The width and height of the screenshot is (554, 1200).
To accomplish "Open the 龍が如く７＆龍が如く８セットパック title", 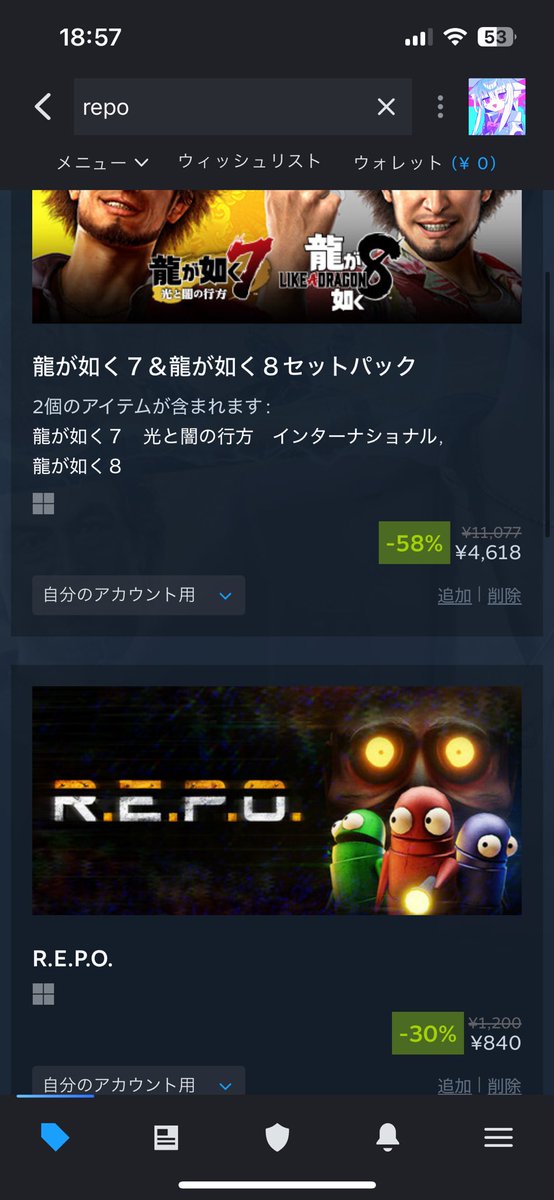I will tap(224, 366).
